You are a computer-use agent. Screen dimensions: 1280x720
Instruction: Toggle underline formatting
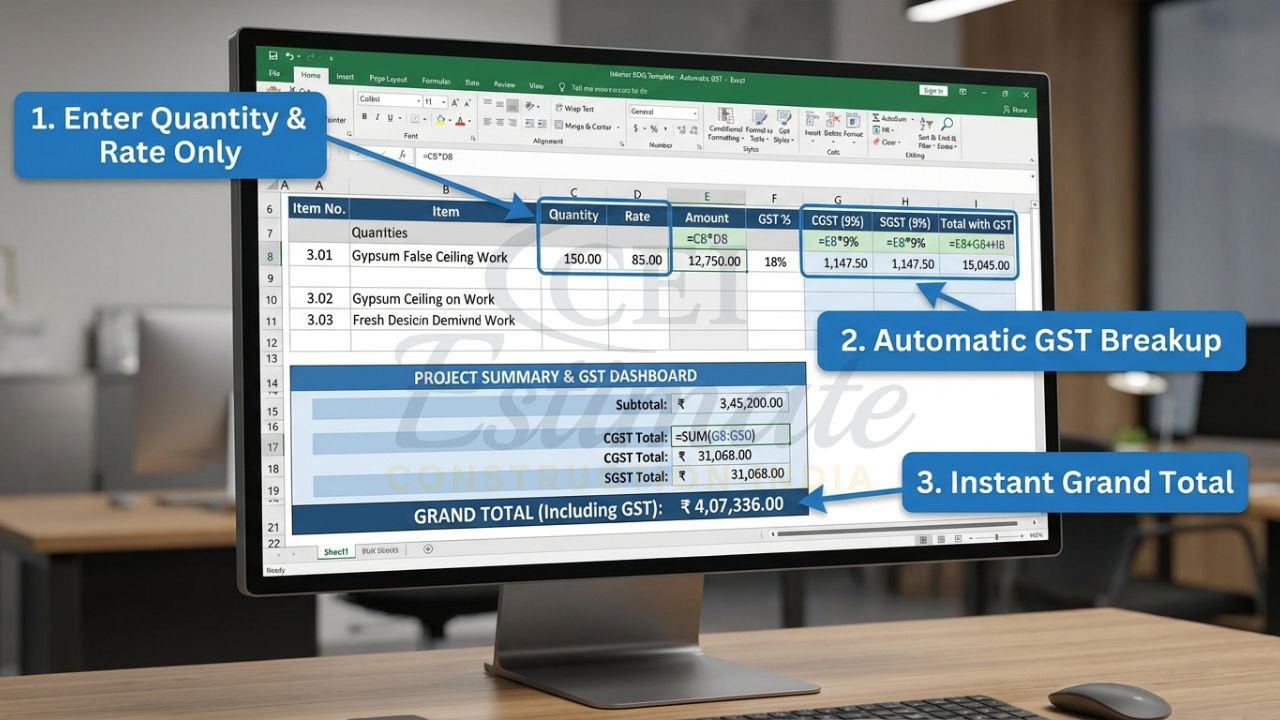390,116
